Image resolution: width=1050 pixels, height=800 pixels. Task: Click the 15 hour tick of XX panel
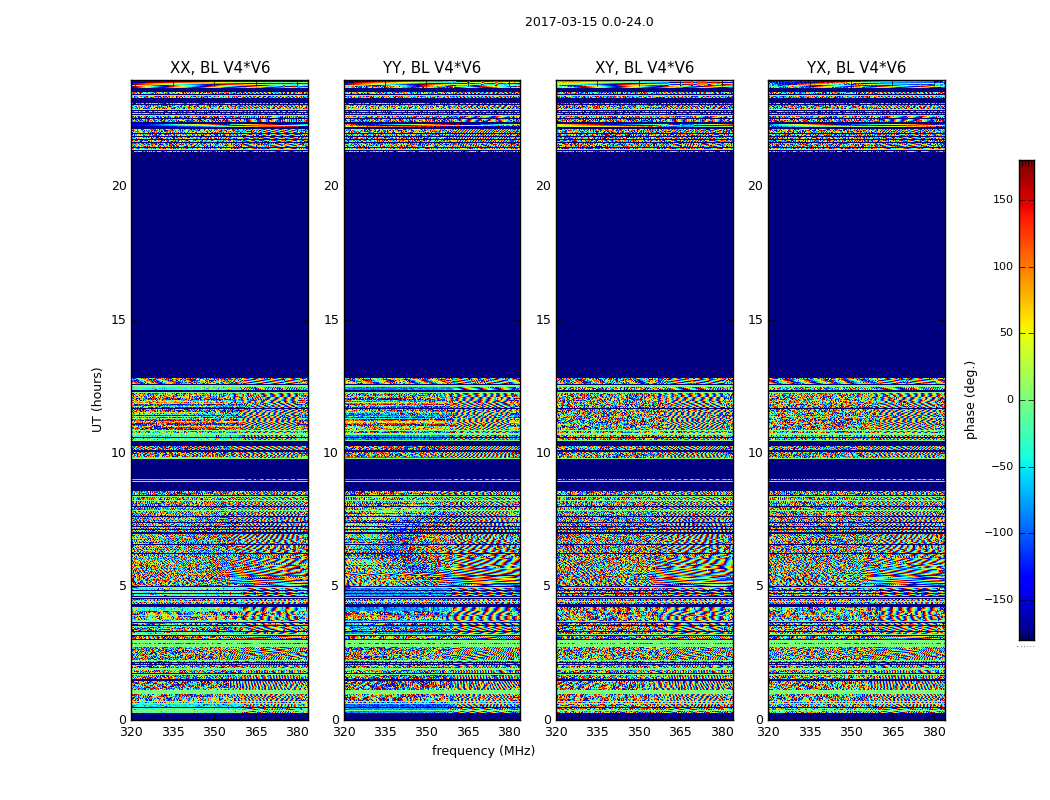(x=119, y=320)
